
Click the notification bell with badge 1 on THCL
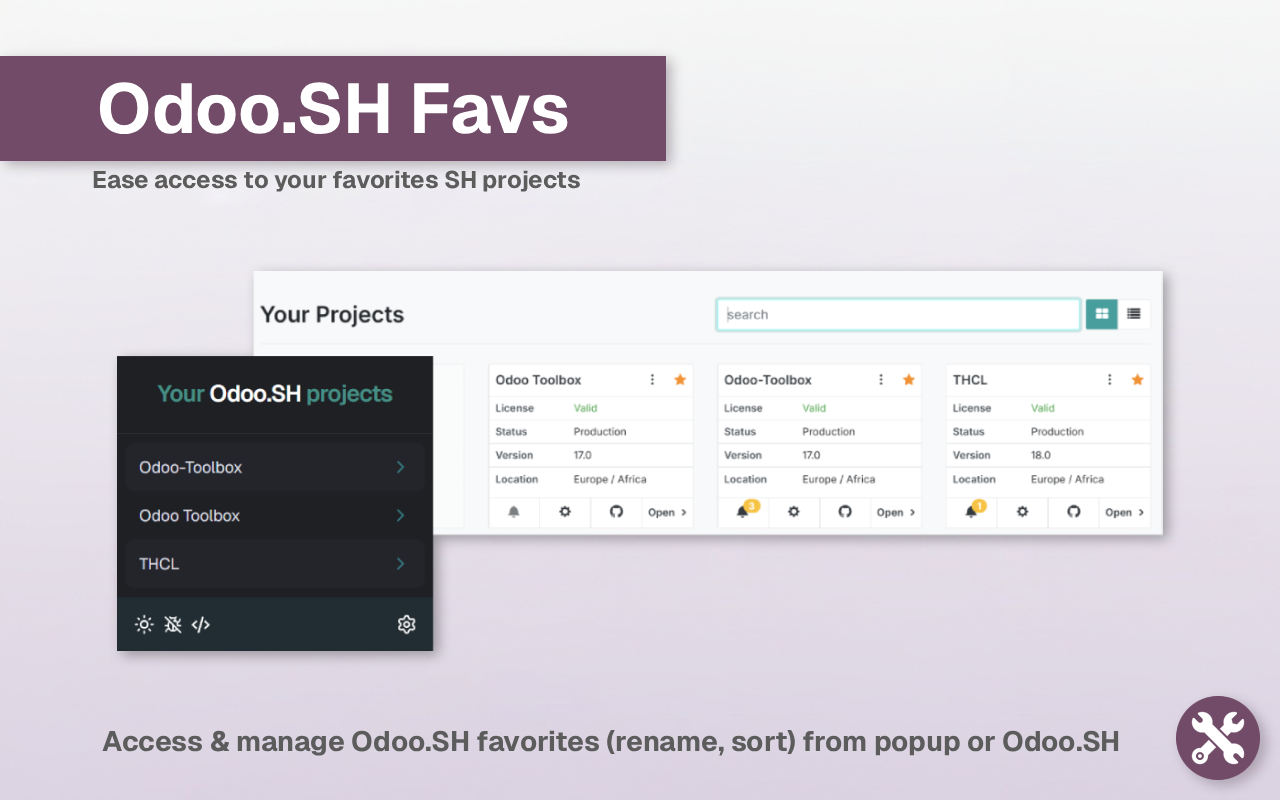click(971, 512)
